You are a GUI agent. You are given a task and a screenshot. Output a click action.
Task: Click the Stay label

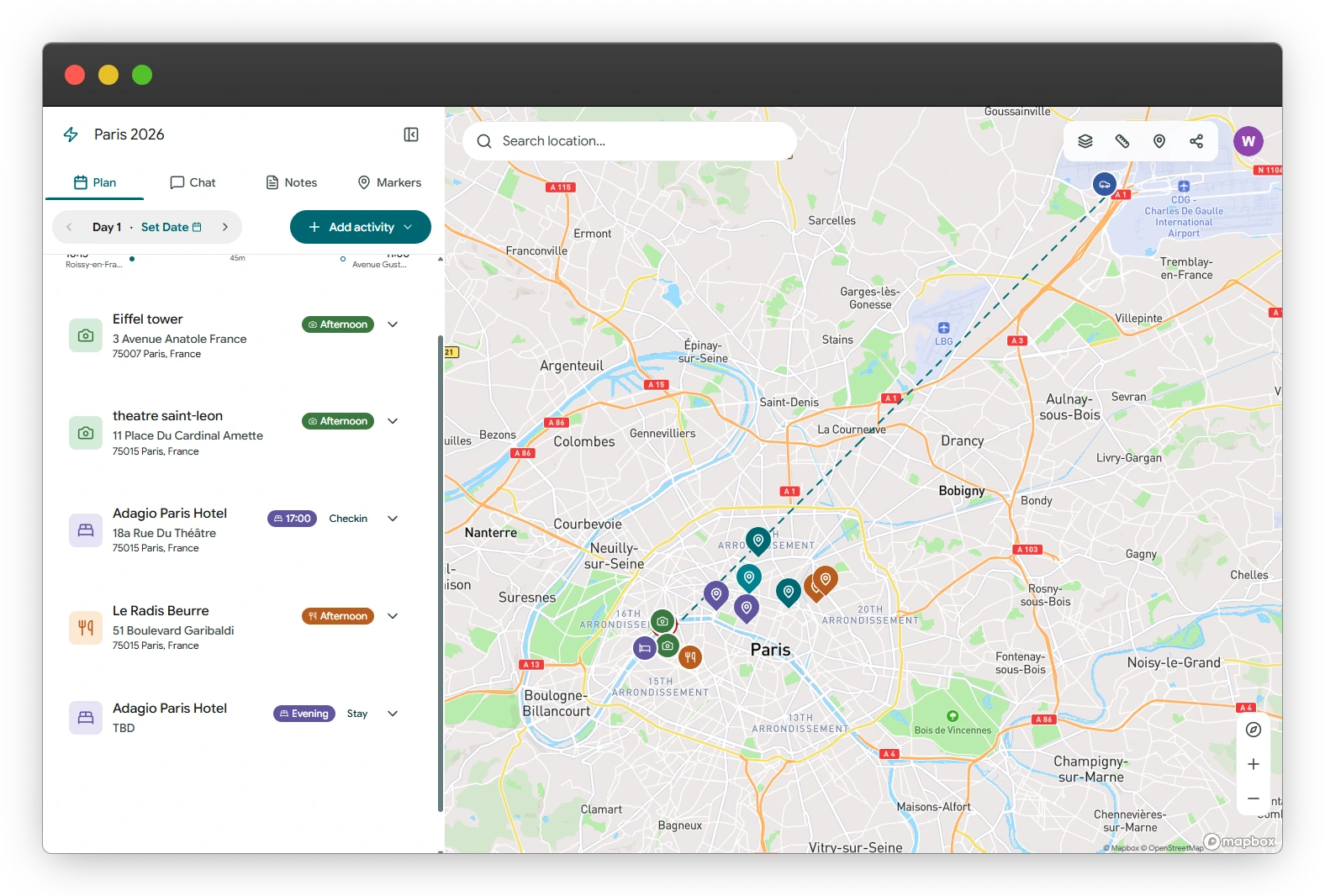tap(357, 714)
